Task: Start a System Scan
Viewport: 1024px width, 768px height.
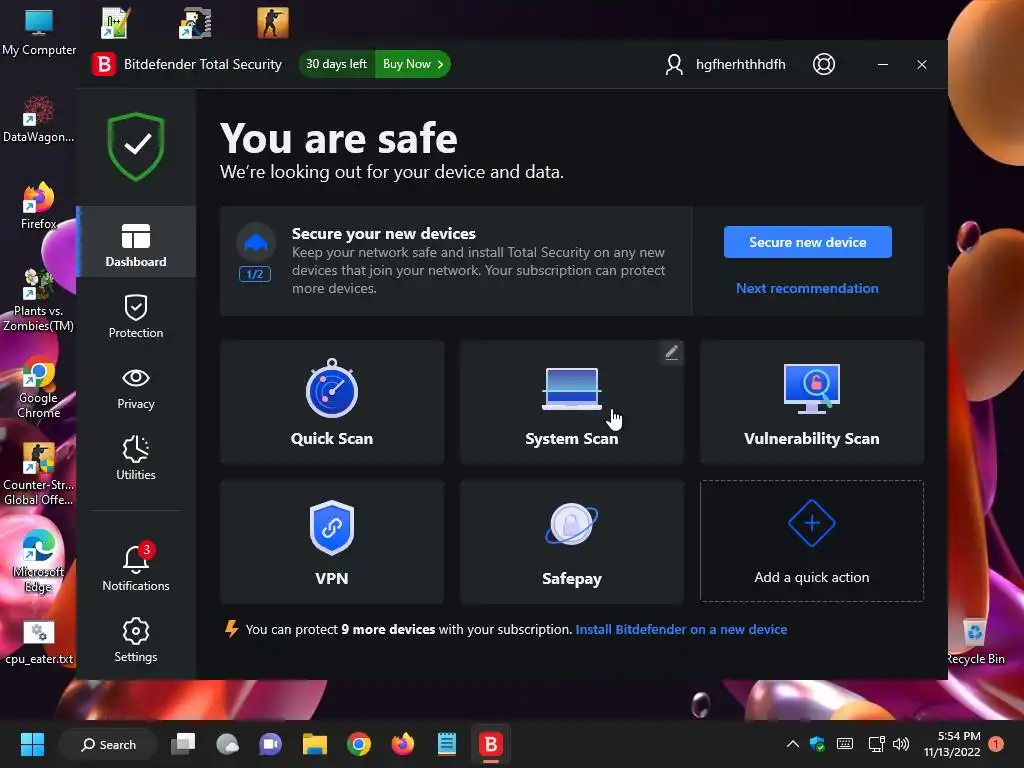Action: click(571, 402)
